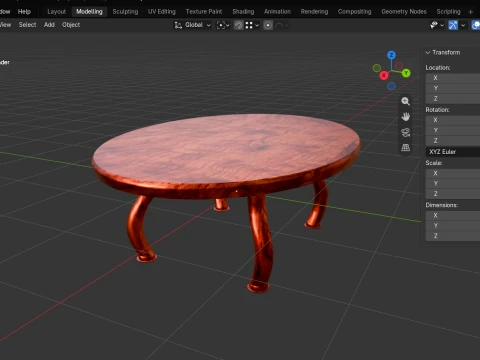Screen dimensions: 480x360
Task: Click Rotation Z field
Action: point(453,141)
